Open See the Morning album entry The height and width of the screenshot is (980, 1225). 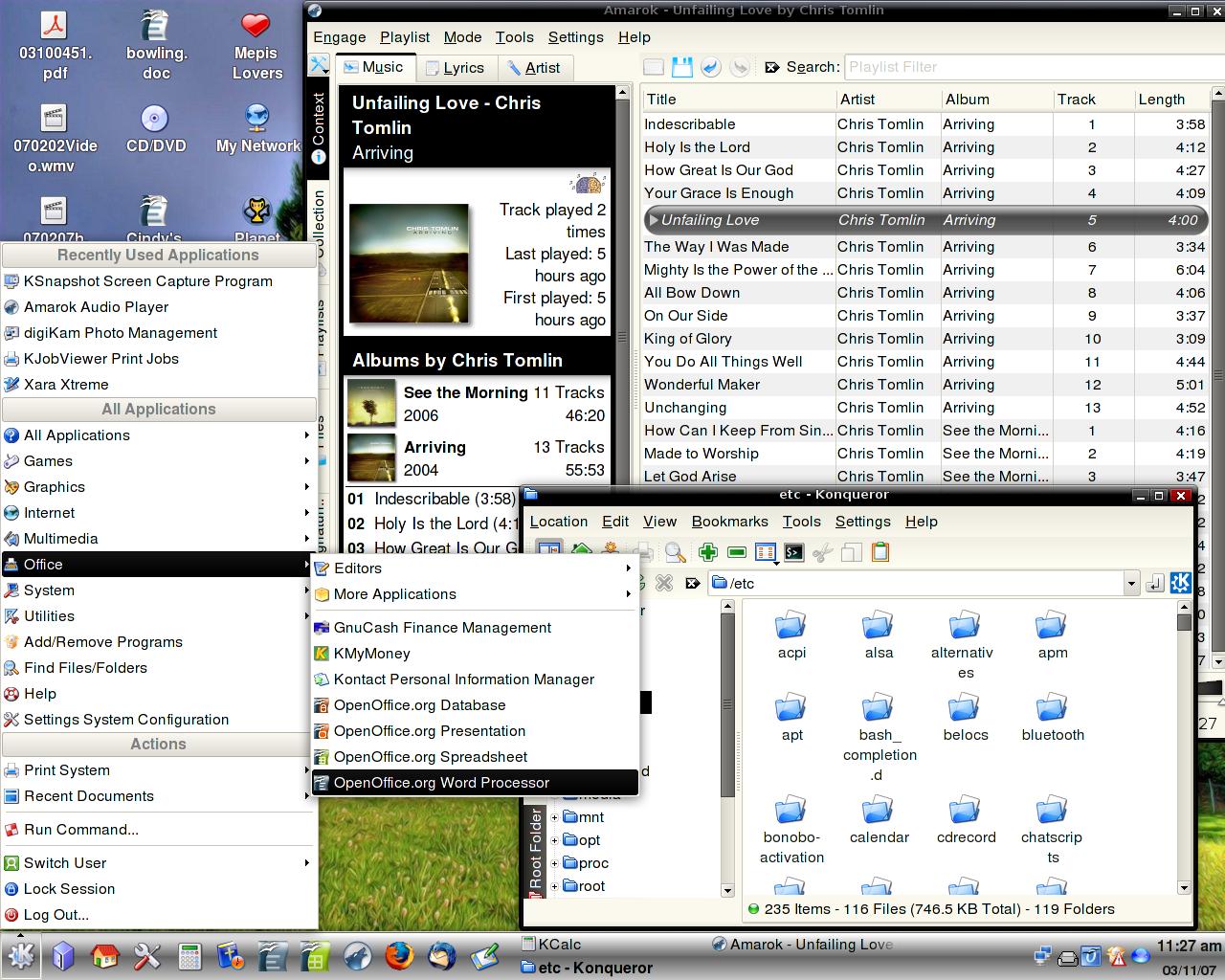pyautogui.click(x=477, y=403)
